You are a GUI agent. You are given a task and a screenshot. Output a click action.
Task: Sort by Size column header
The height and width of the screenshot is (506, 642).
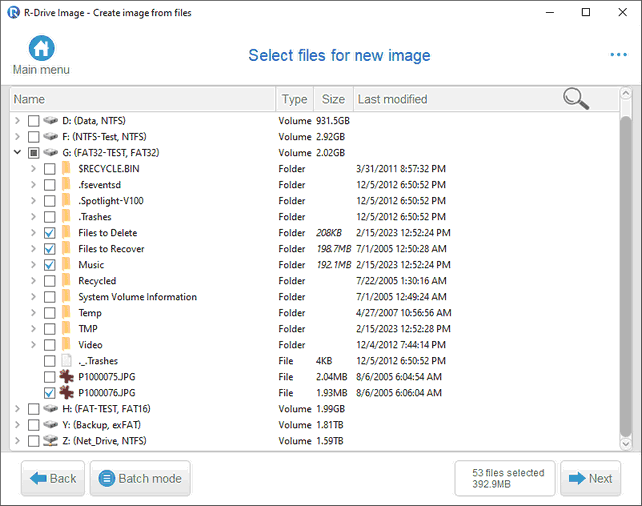click(x=333, y=99)
